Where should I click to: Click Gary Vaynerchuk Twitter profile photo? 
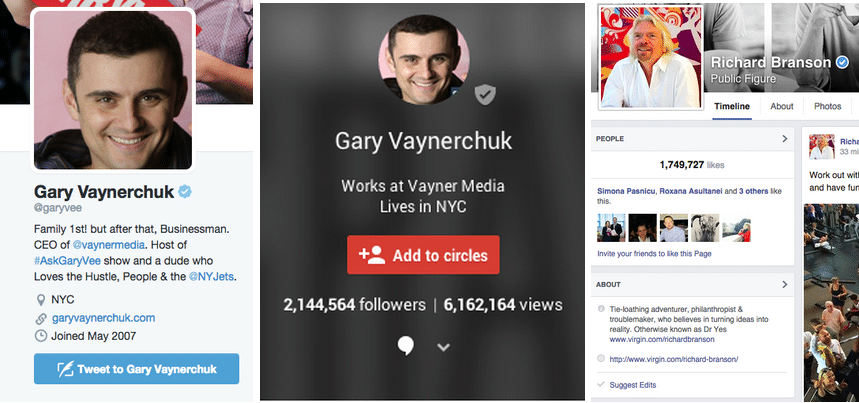click(x=113, y=89)
